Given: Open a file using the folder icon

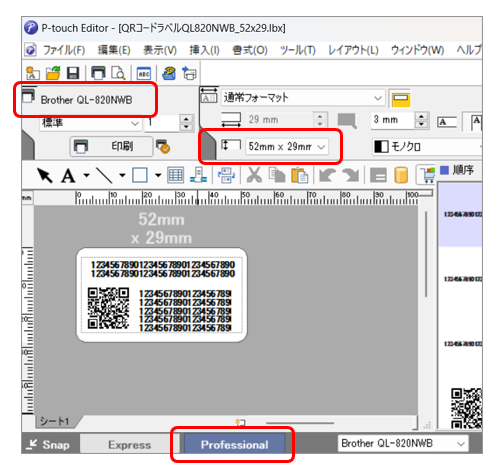Looking at the screenshot, I should [53, 73].
